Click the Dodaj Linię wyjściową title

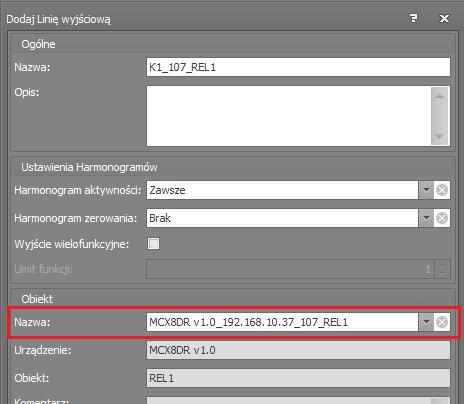coord(58,19)
